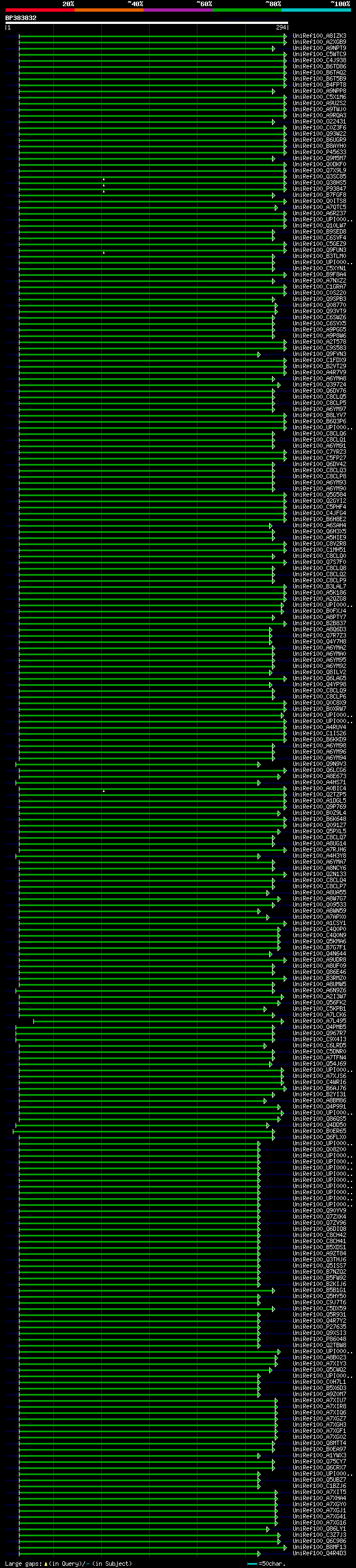
Task: Open hit UniRef100_B6TD86
Action: click(x=319, y=66)
